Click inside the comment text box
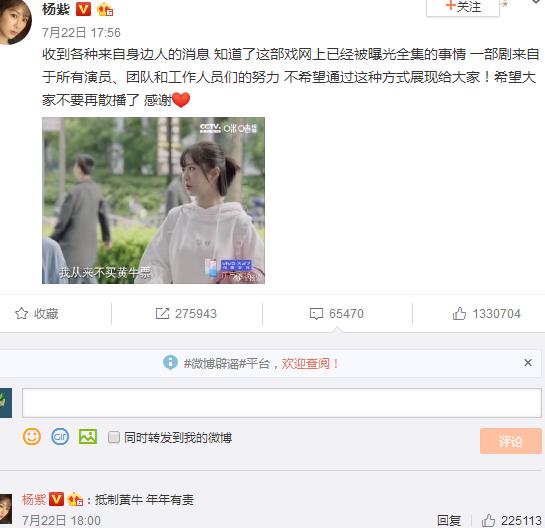 click(282, 403)
